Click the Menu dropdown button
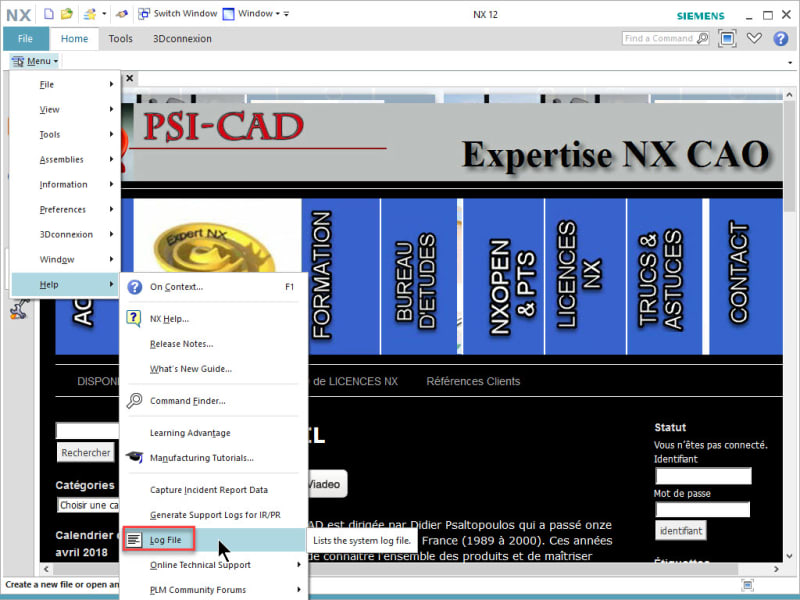This screenshot has width=800, height=600. tap(35, 61)
